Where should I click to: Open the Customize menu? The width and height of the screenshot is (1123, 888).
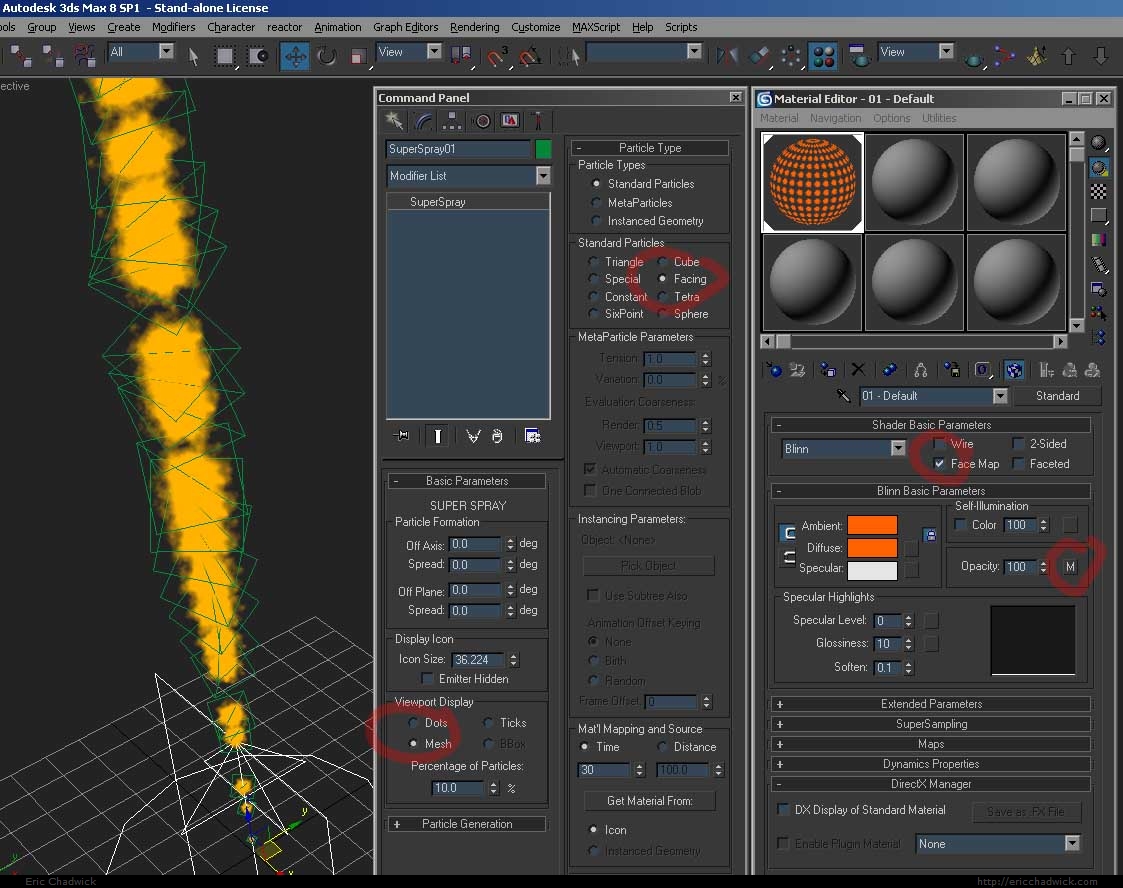click(x=536, y=27)
